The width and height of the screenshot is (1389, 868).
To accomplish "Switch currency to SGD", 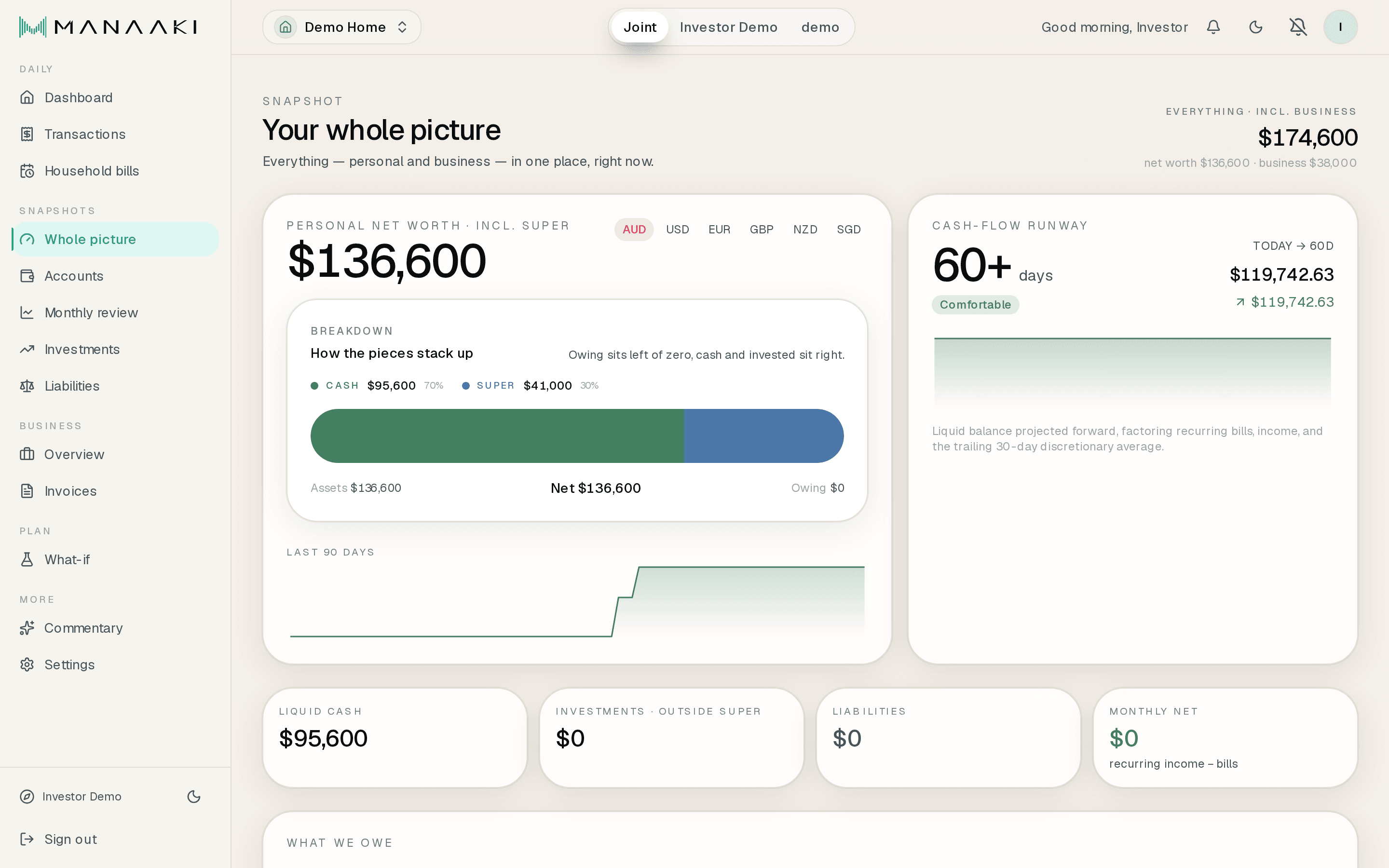I will pyautogui.click(x=848, y=230).
